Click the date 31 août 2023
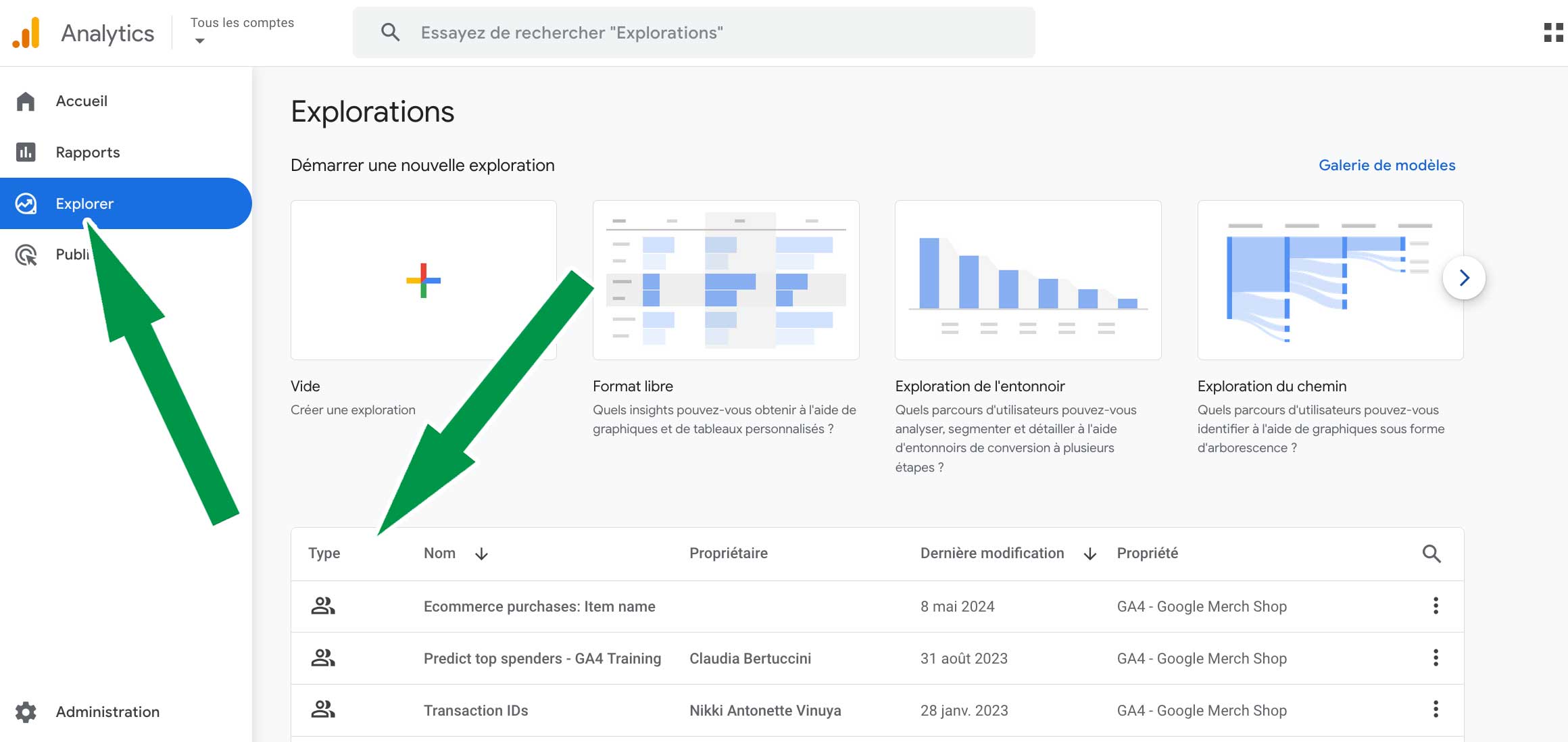This screenshot has width=1568, height=742. point(964,658)
